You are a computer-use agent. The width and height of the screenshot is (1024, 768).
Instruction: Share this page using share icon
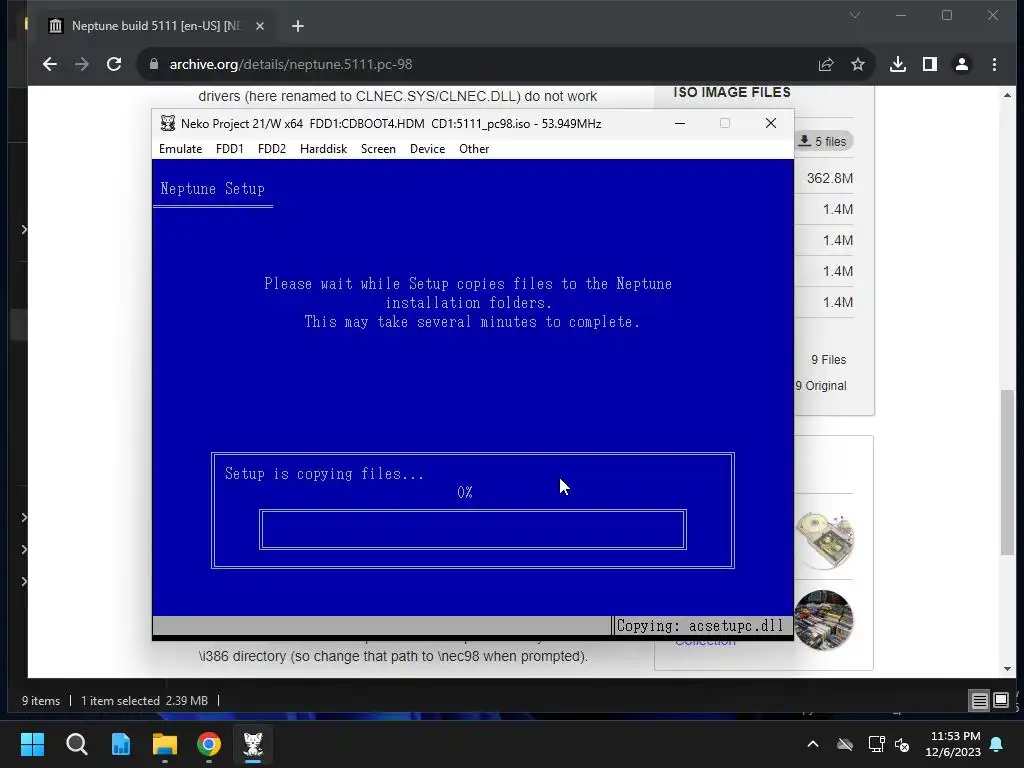(826, 64)
